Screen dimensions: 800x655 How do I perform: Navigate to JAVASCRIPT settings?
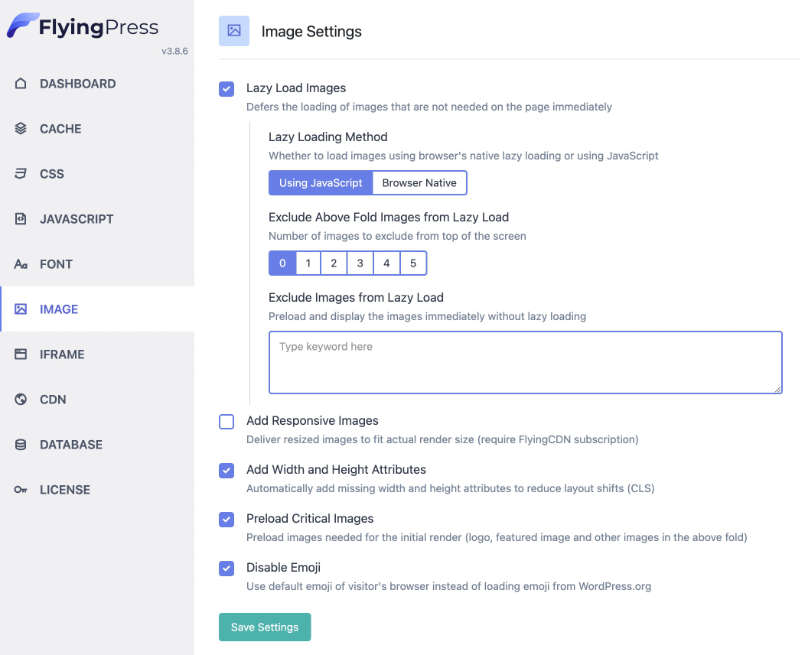97,219
